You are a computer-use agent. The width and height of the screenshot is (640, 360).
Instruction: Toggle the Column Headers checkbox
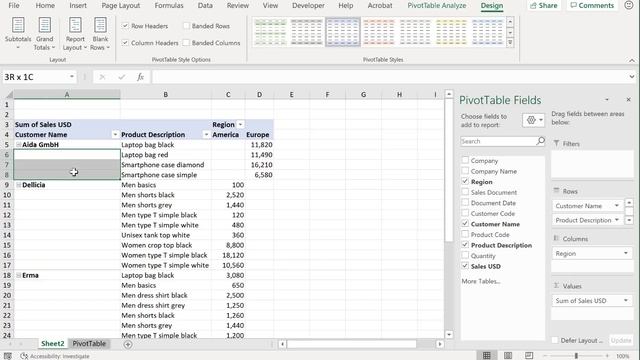tap(125, 42)
